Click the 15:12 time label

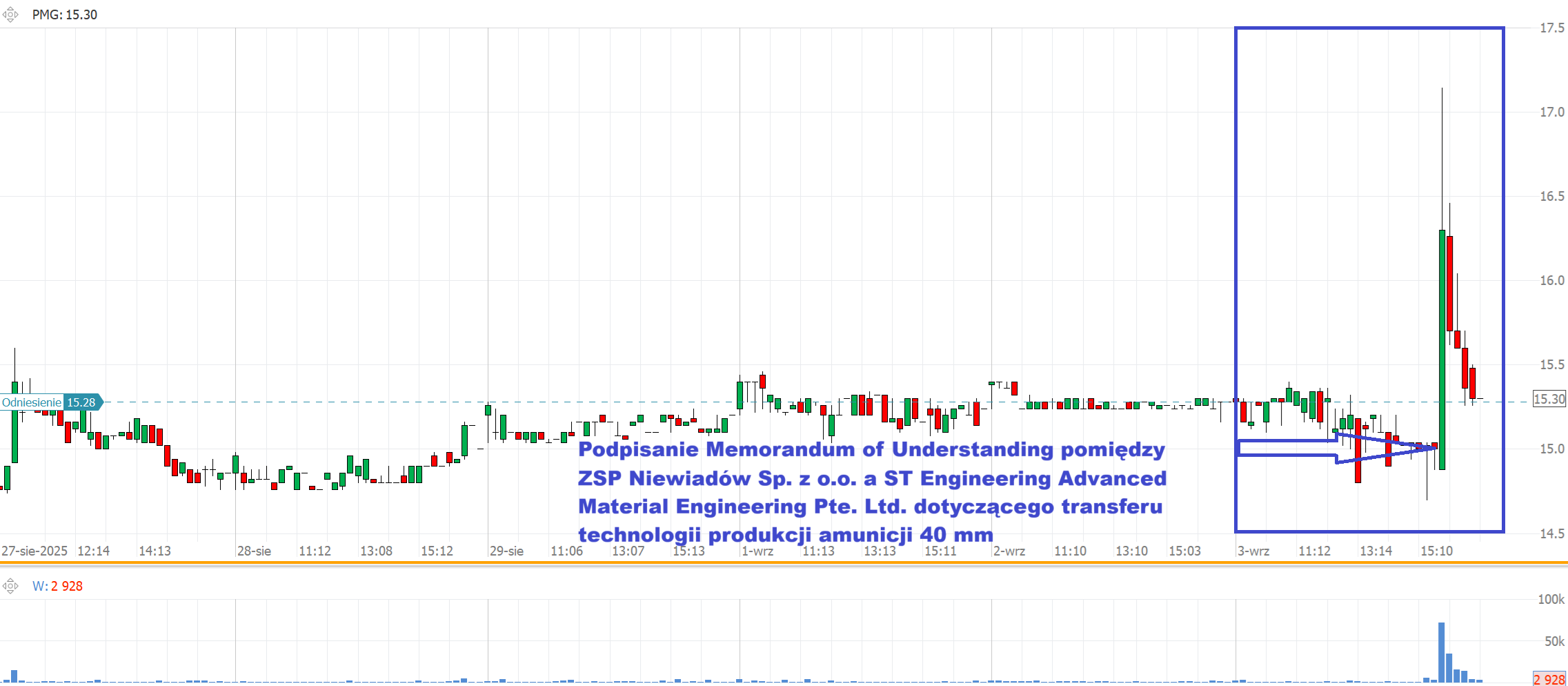(437, 551)
